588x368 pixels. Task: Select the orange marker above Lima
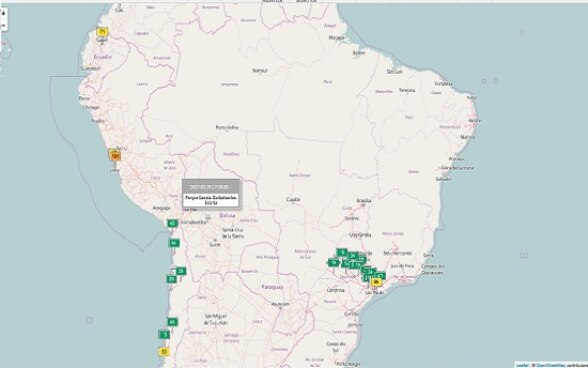115,155
